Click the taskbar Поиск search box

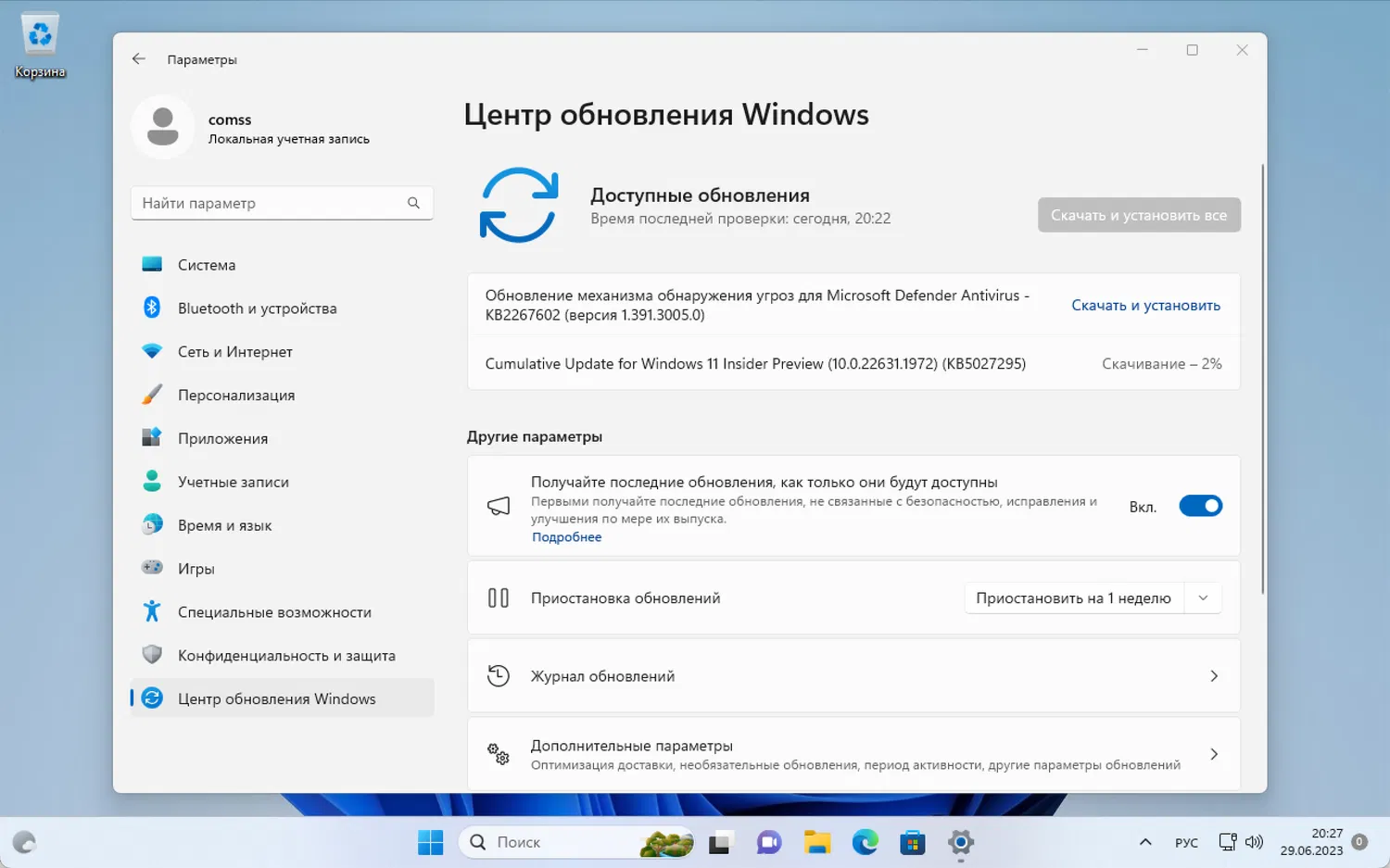pyautogui.click(x=576, y=842)
